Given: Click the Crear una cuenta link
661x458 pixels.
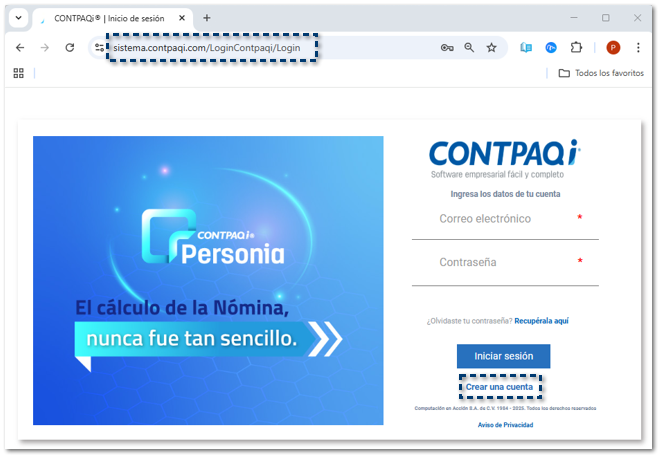Looking at the screenshot, I should tap(499, 387).
